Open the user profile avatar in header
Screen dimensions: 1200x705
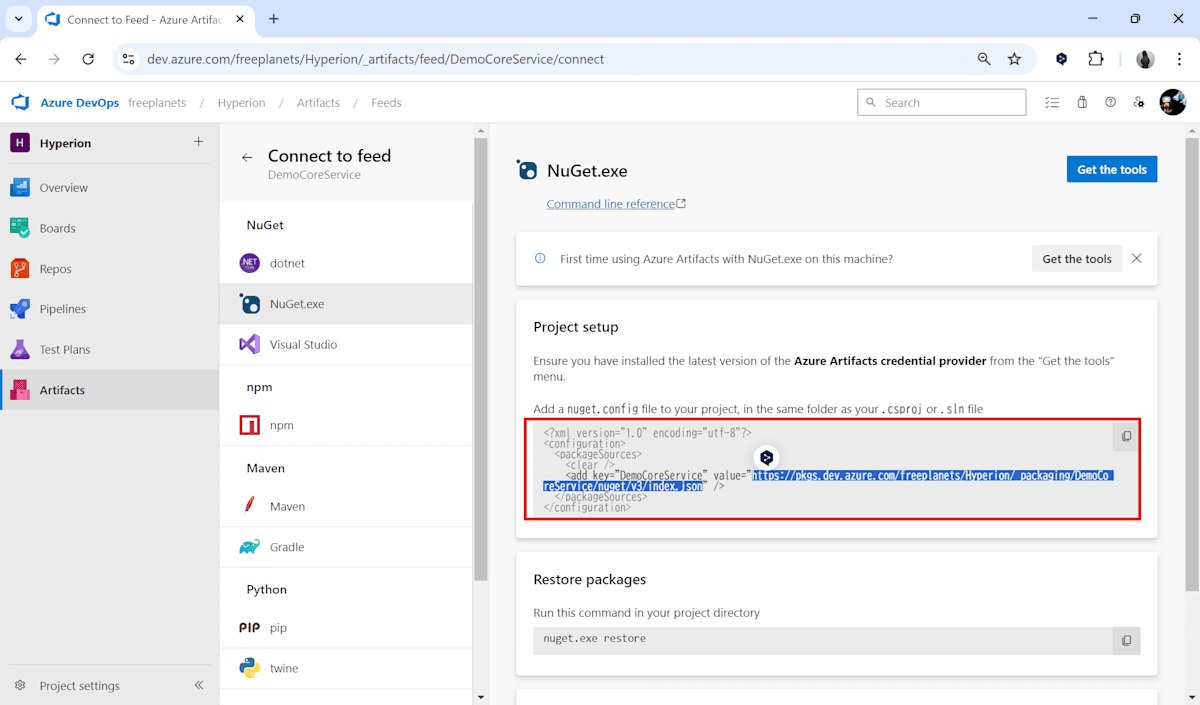(1172, 102)
